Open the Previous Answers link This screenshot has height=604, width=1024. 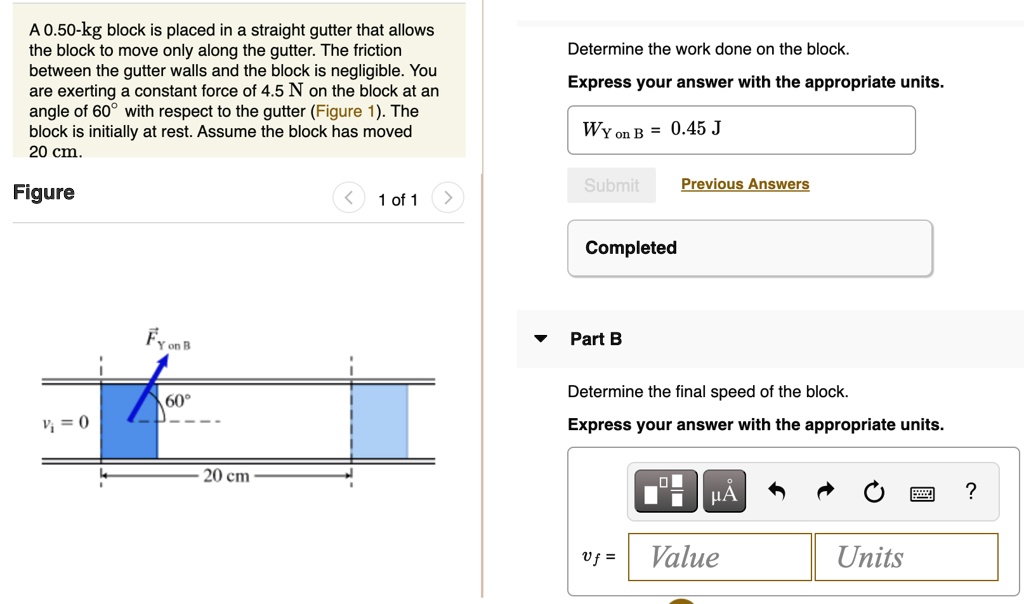point(745,184)
